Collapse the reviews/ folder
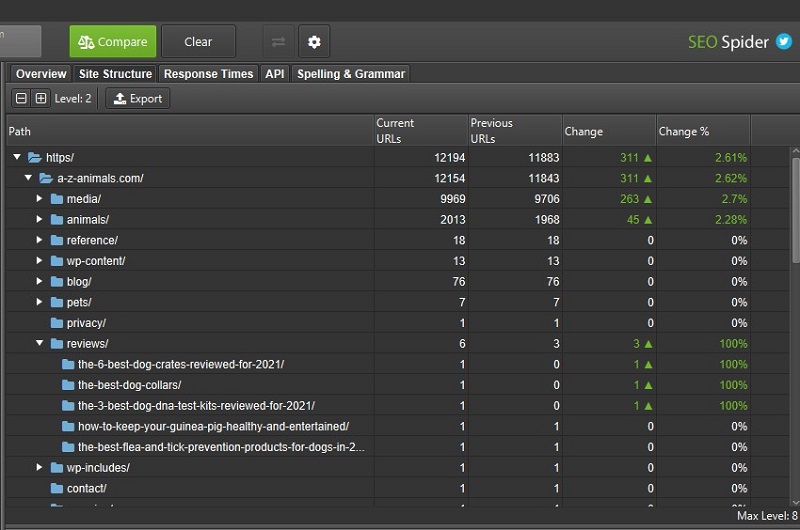The width and height of the screenshot is (800, 530). coord(39,343)
